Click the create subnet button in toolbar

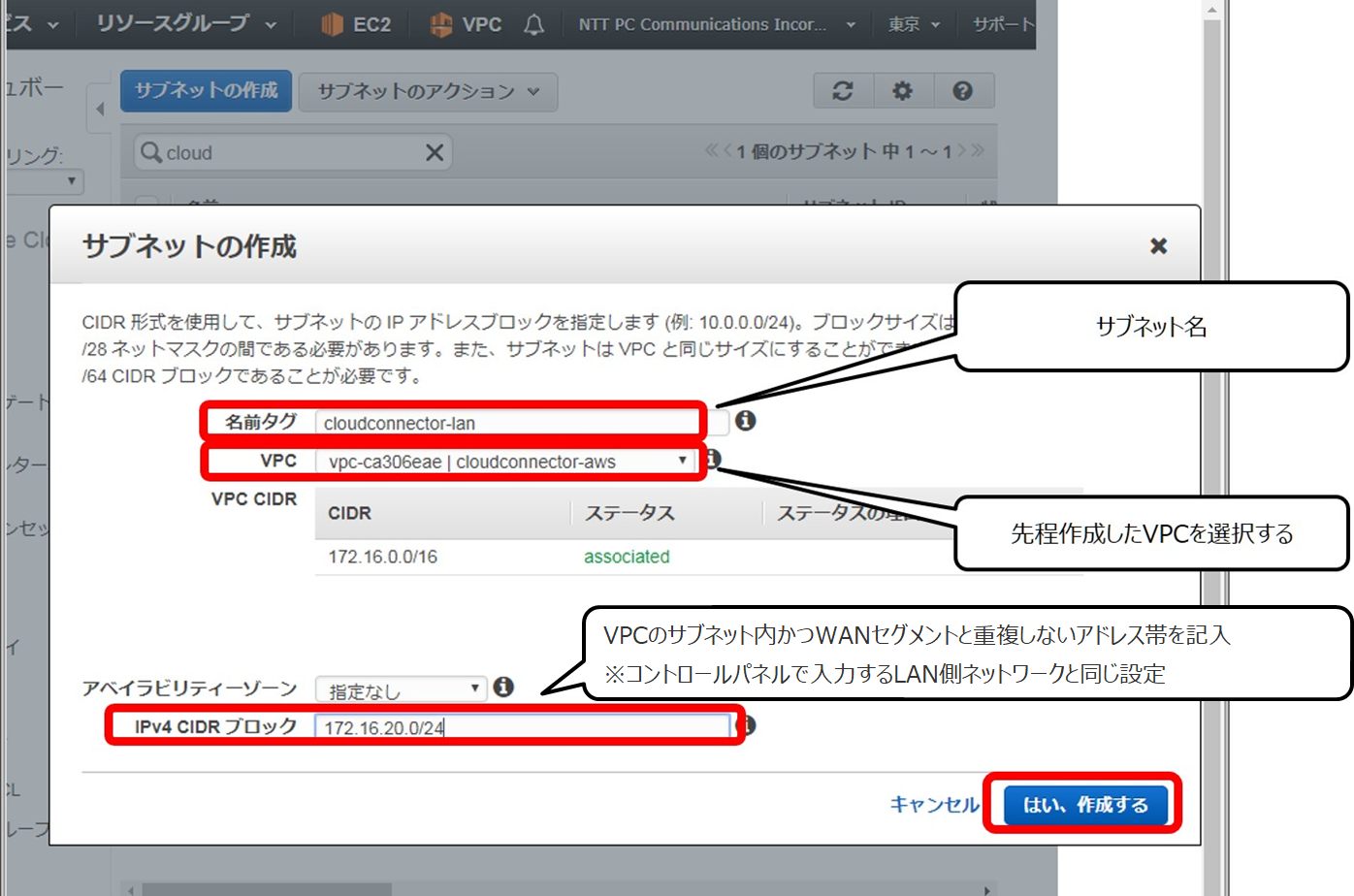(206, 90)
